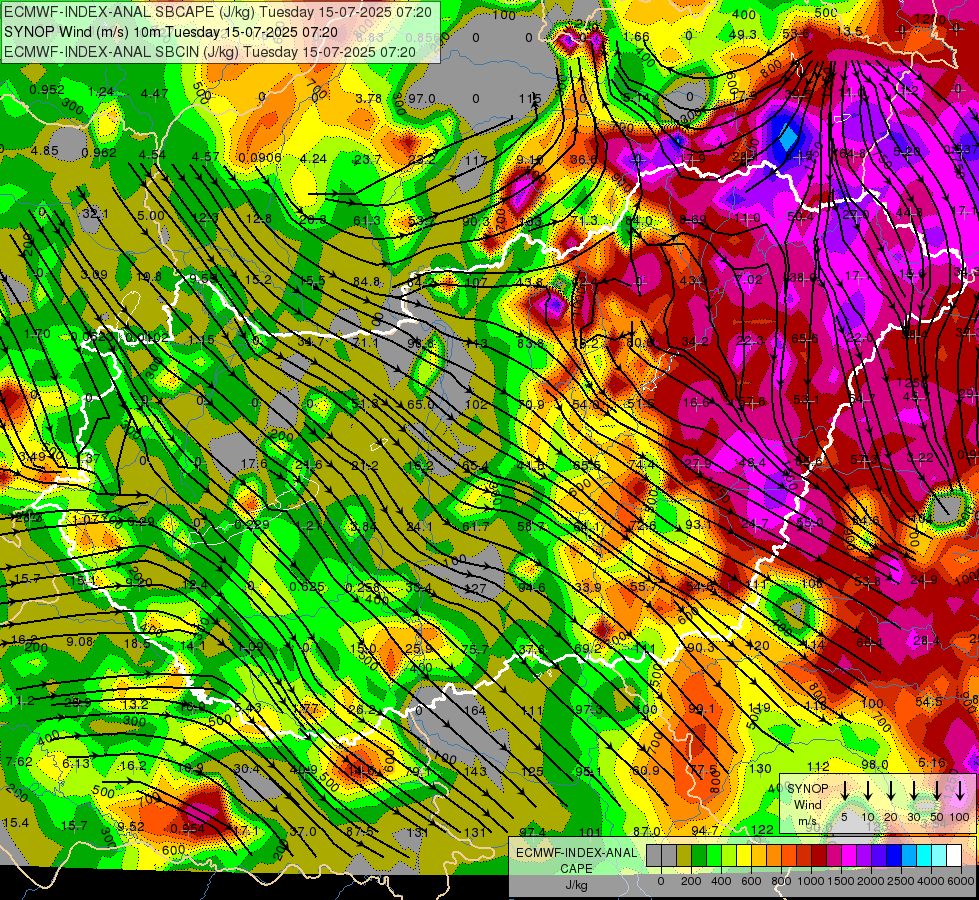The height and width of the screenshot is (900, 979).
Task: Pick the dark green swatch left of 200 tick
Action: [699, 856]
